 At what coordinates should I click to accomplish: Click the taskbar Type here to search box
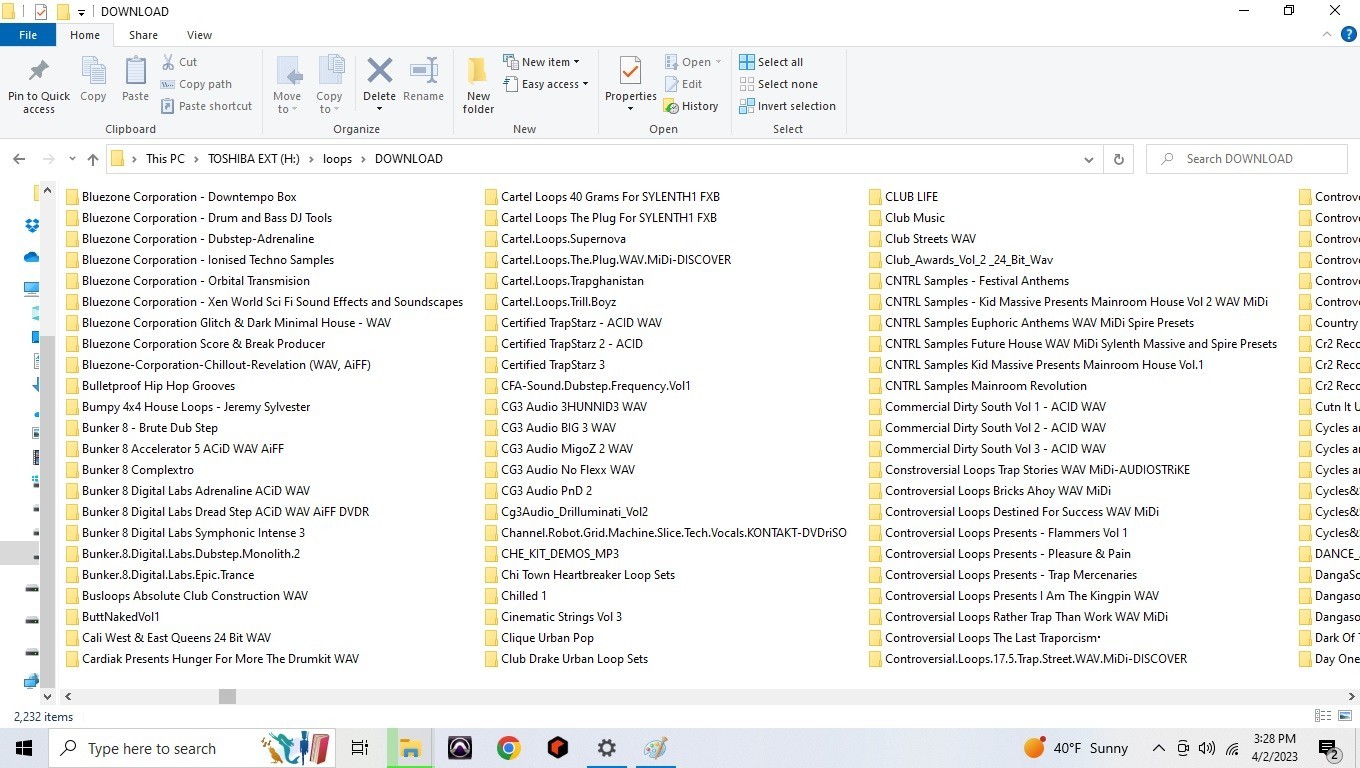[x=190, y=748]
